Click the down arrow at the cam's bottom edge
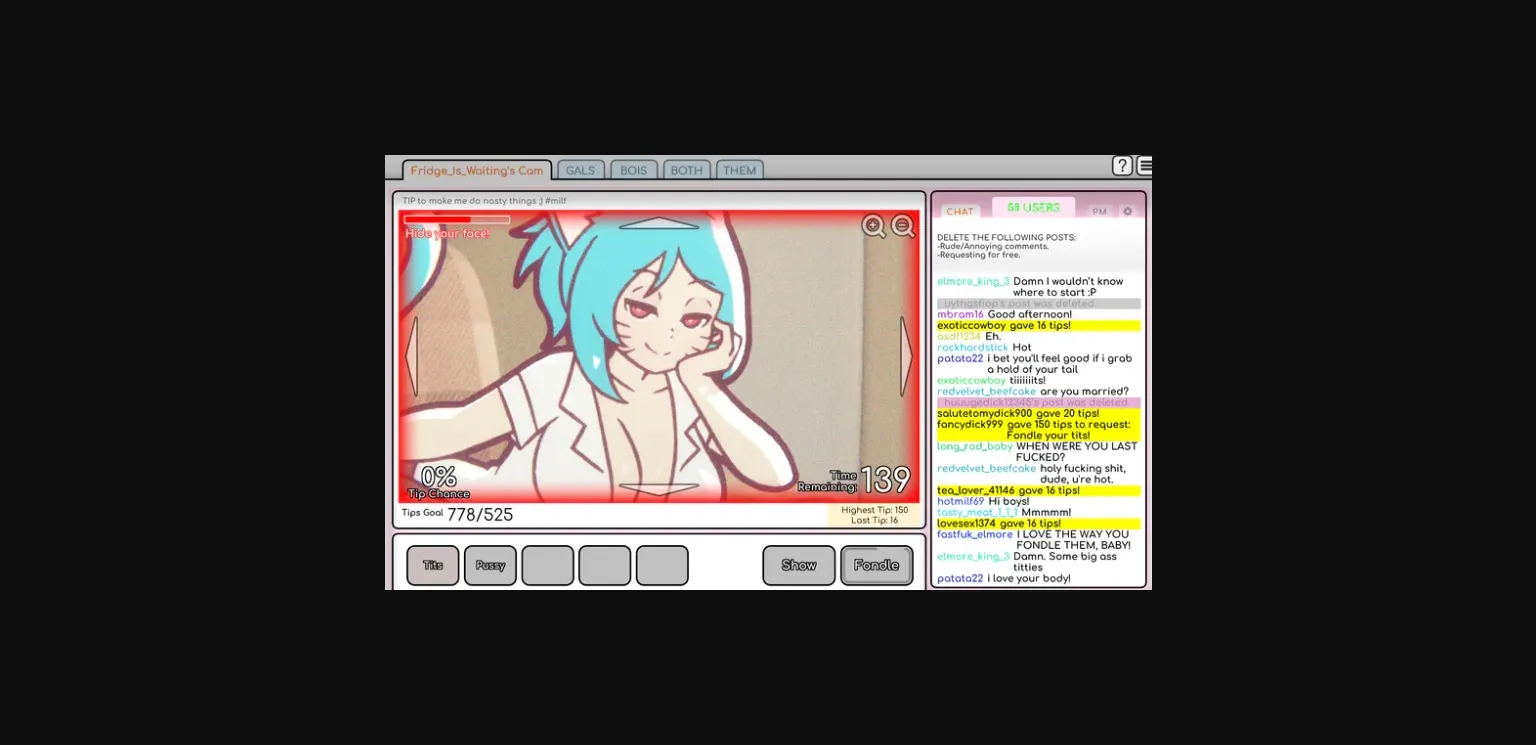This screenshot has height=745, width=1536. coord(658,487)
